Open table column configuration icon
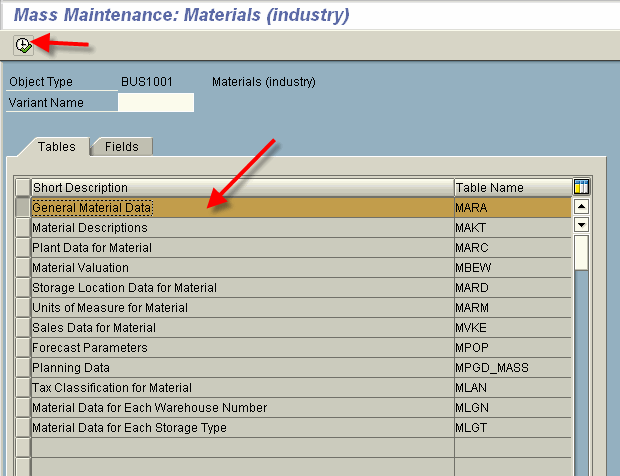Viewport: 620px width, 476px height. [x=581, y=187]
